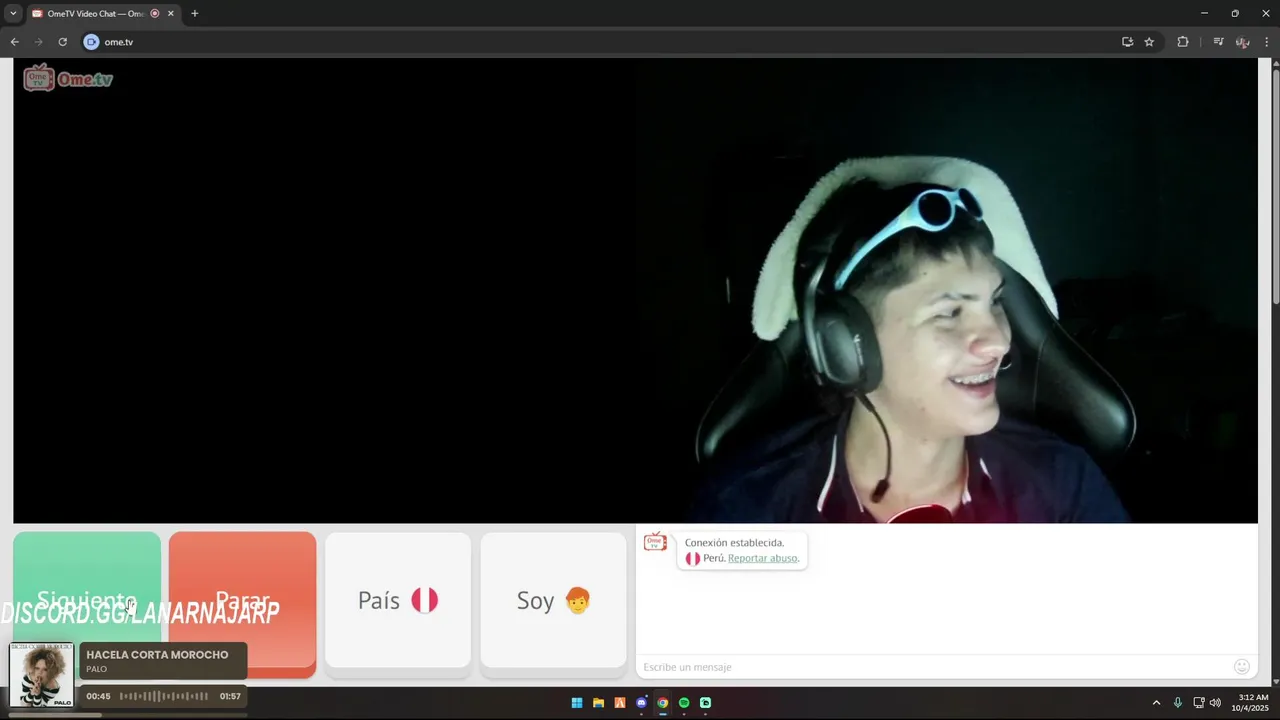Switch to Chrome in the taskbar
This screenshot has height=720, width=1280.
[x=662, y=703]
